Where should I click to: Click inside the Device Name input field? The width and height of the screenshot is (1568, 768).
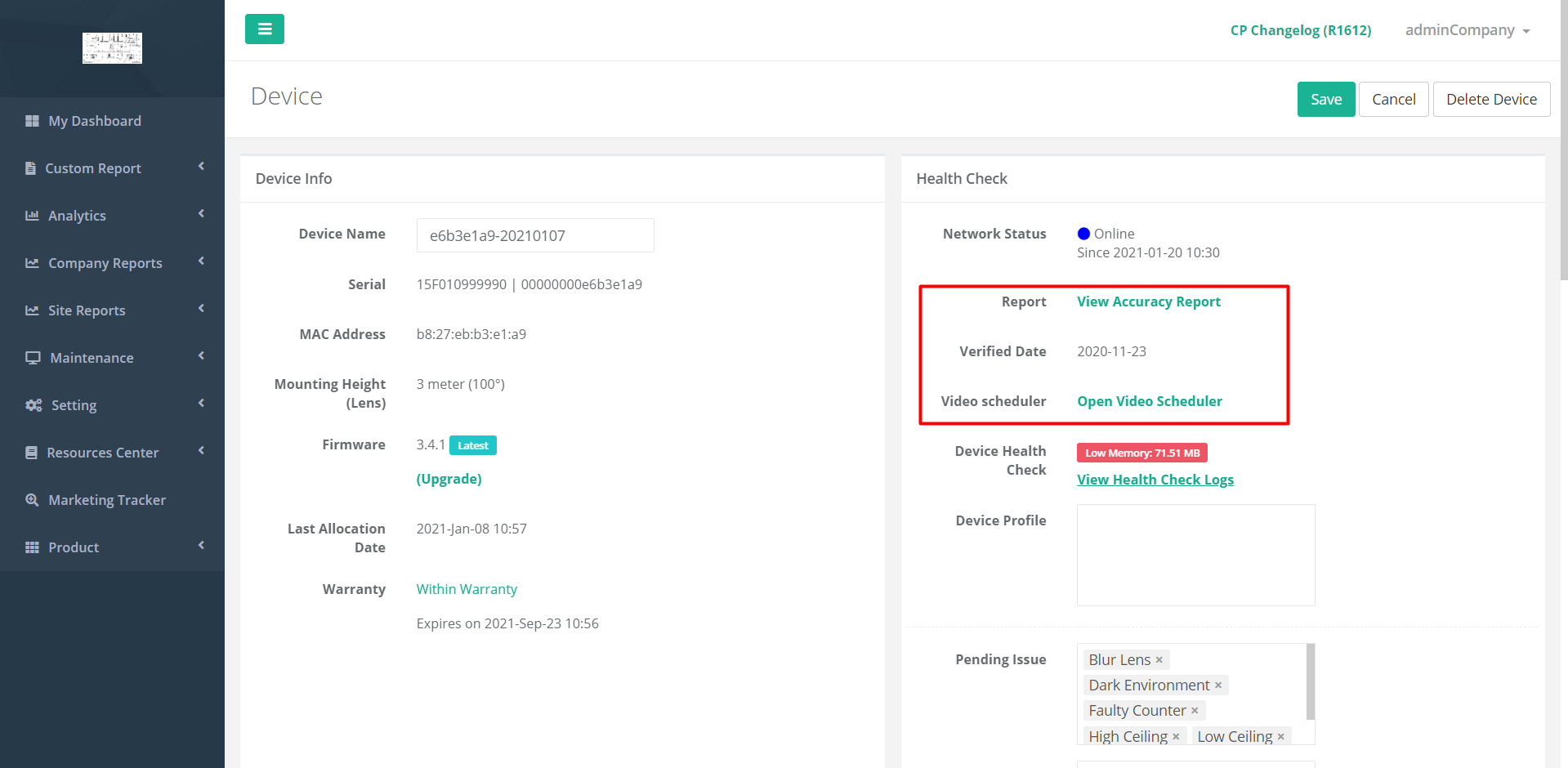pyautogui.click(x=534, y=234)
